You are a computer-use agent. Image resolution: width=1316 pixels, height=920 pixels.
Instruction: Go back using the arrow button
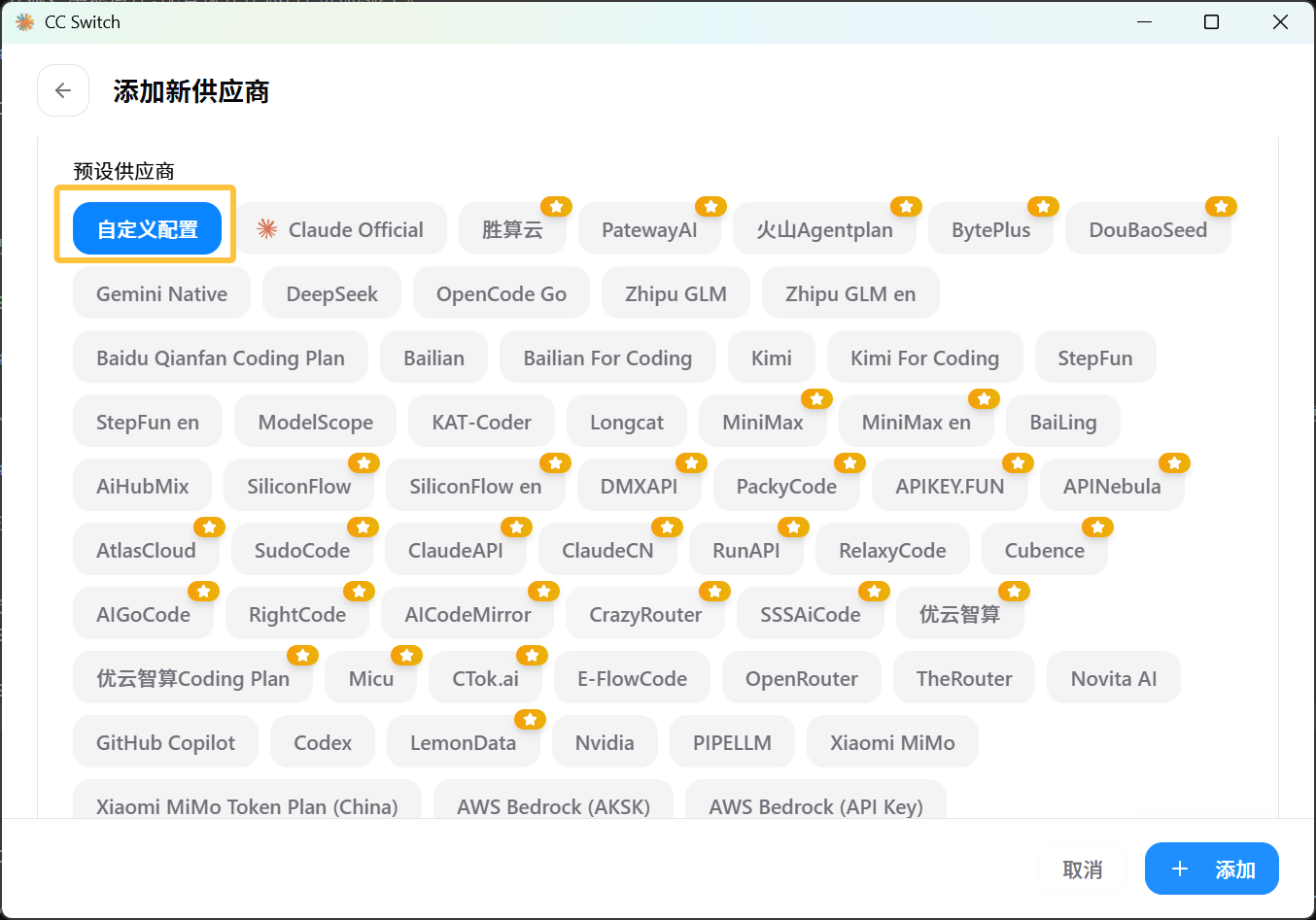click(x=63, y=90)
